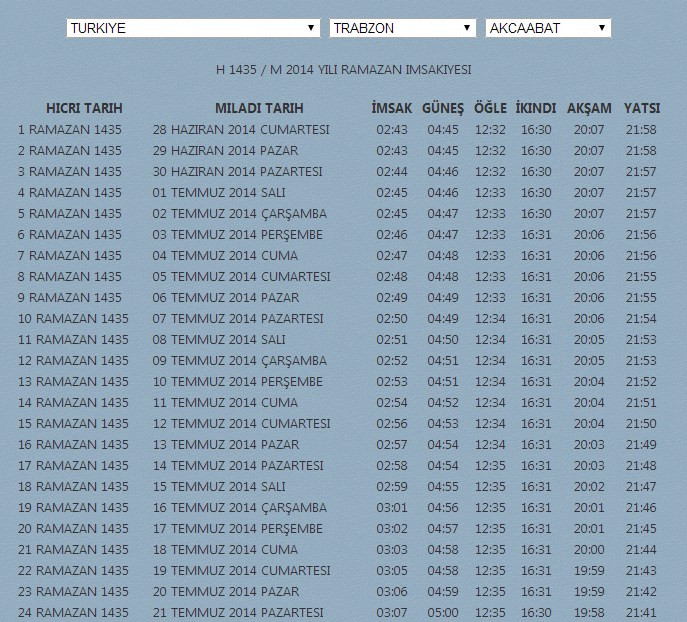The width and height of the screenshot is (687, 622).
Task: Click the MILADI TARIH column header
Action: click(259, 108)
